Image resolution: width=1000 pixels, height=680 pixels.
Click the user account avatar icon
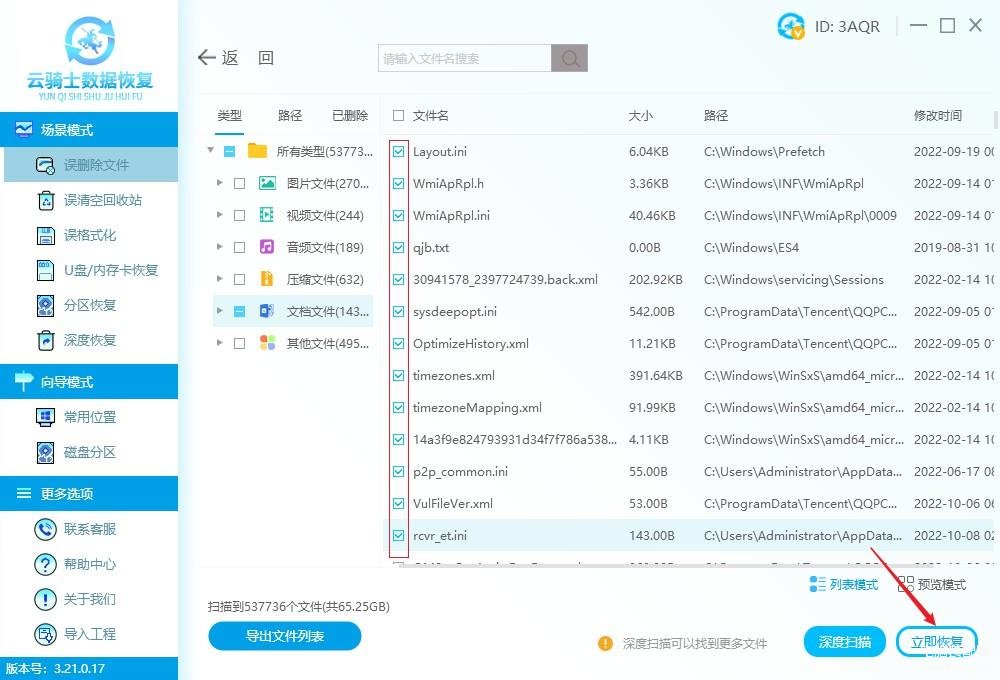791,26
